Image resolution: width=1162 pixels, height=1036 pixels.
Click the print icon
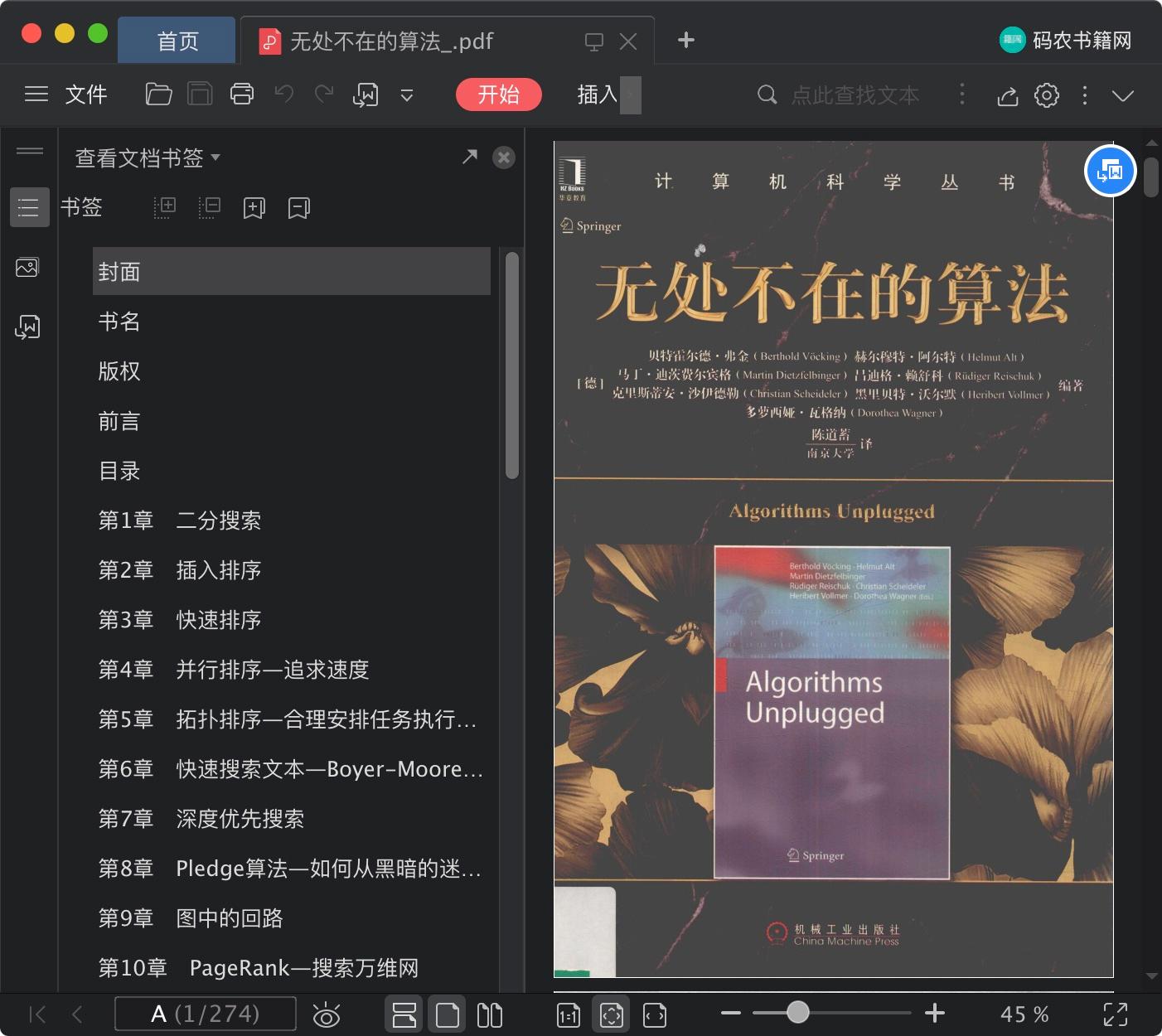(x=242, y=94)
